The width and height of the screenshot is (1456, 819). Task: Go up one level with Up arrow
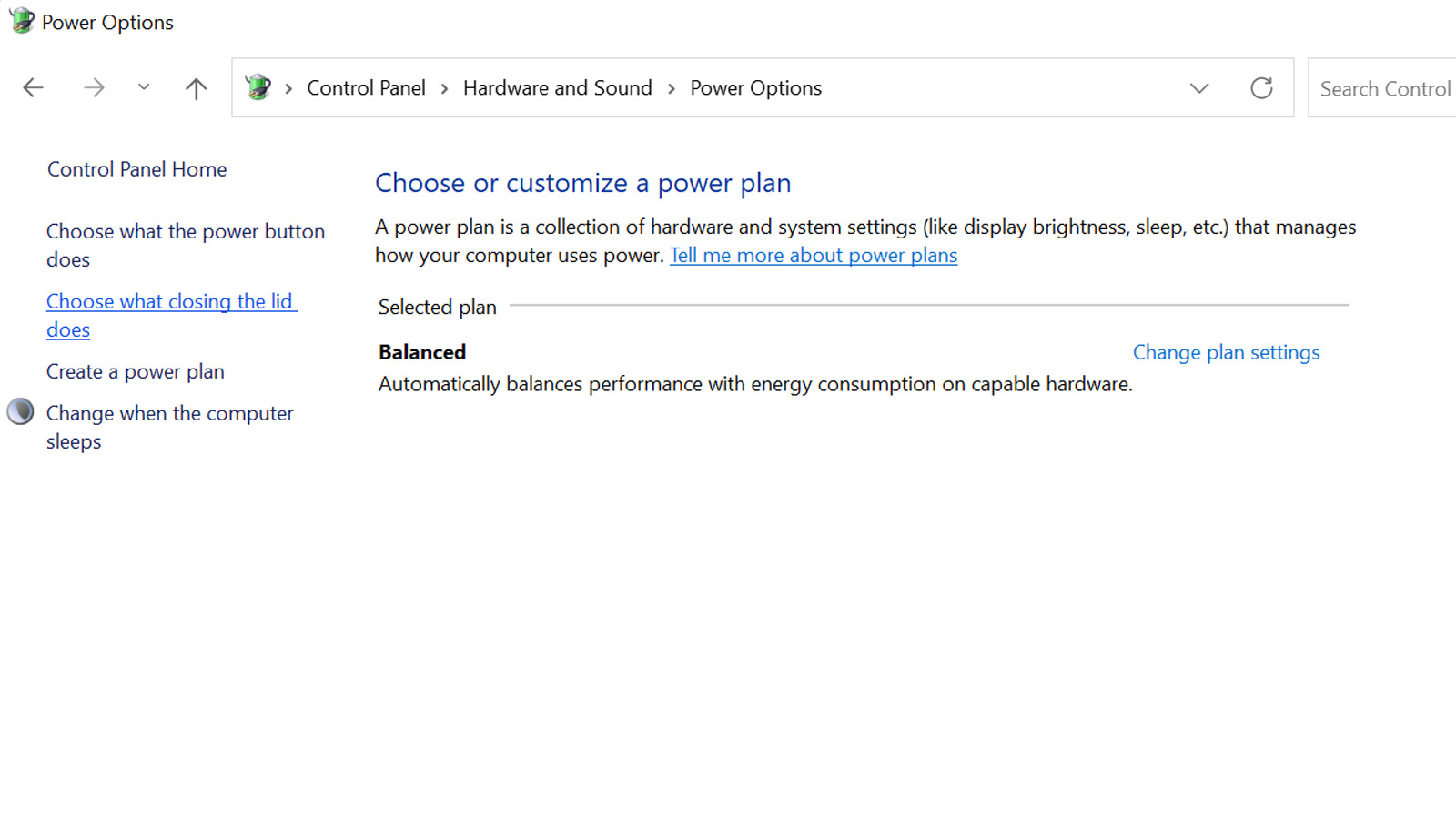[x=196, y=88]
